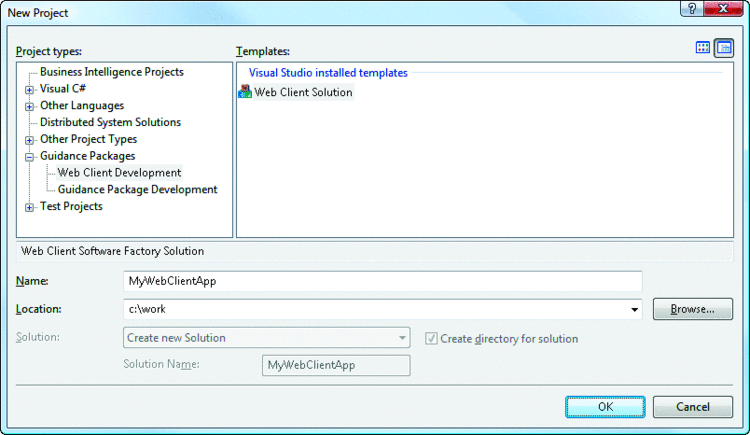
Task: Switch templates to large icons view
Action: (x=703, y=47)
